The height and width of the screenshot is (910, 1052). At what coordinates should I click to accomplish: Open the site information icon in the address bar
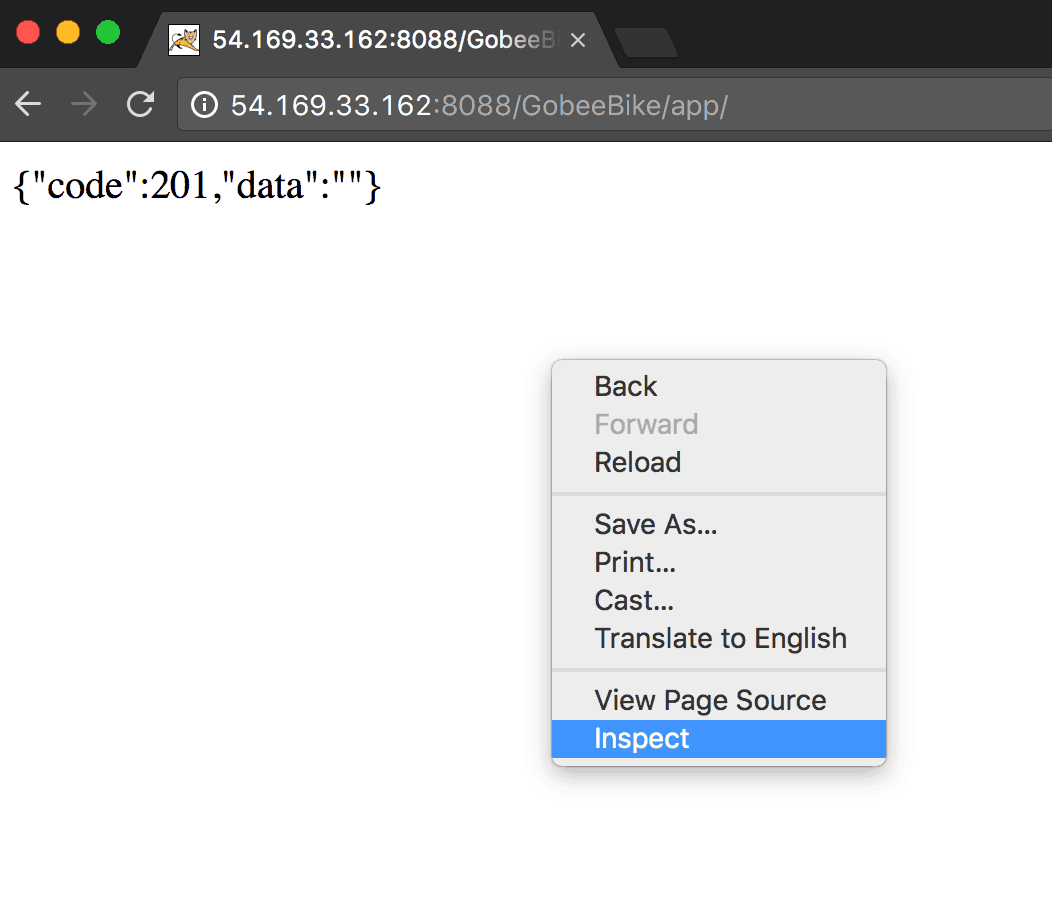pos(204,105)
